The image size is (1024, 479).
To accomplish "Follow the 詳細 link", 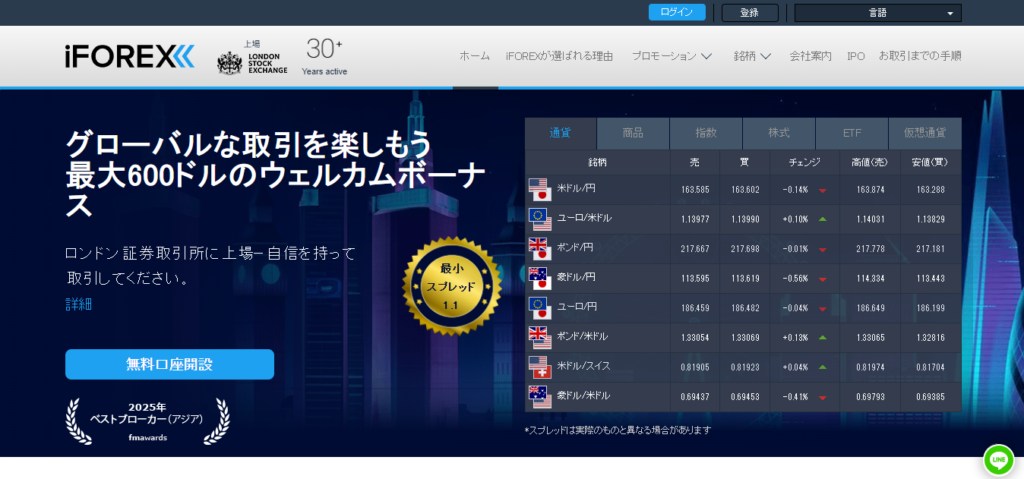I will 78,304.
